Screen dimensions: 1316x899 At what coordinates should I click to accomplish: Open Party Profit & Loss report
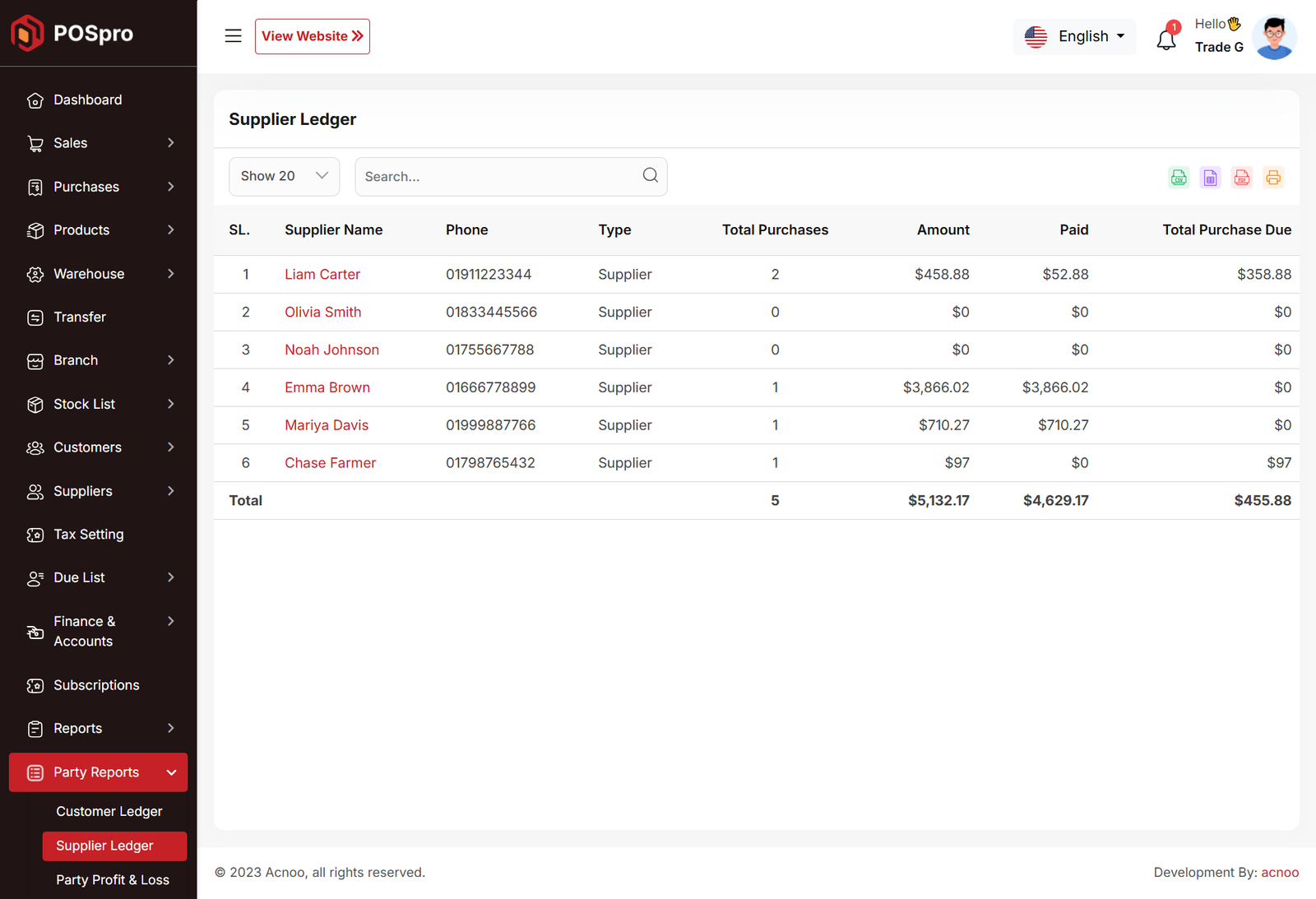click(113, 879)
